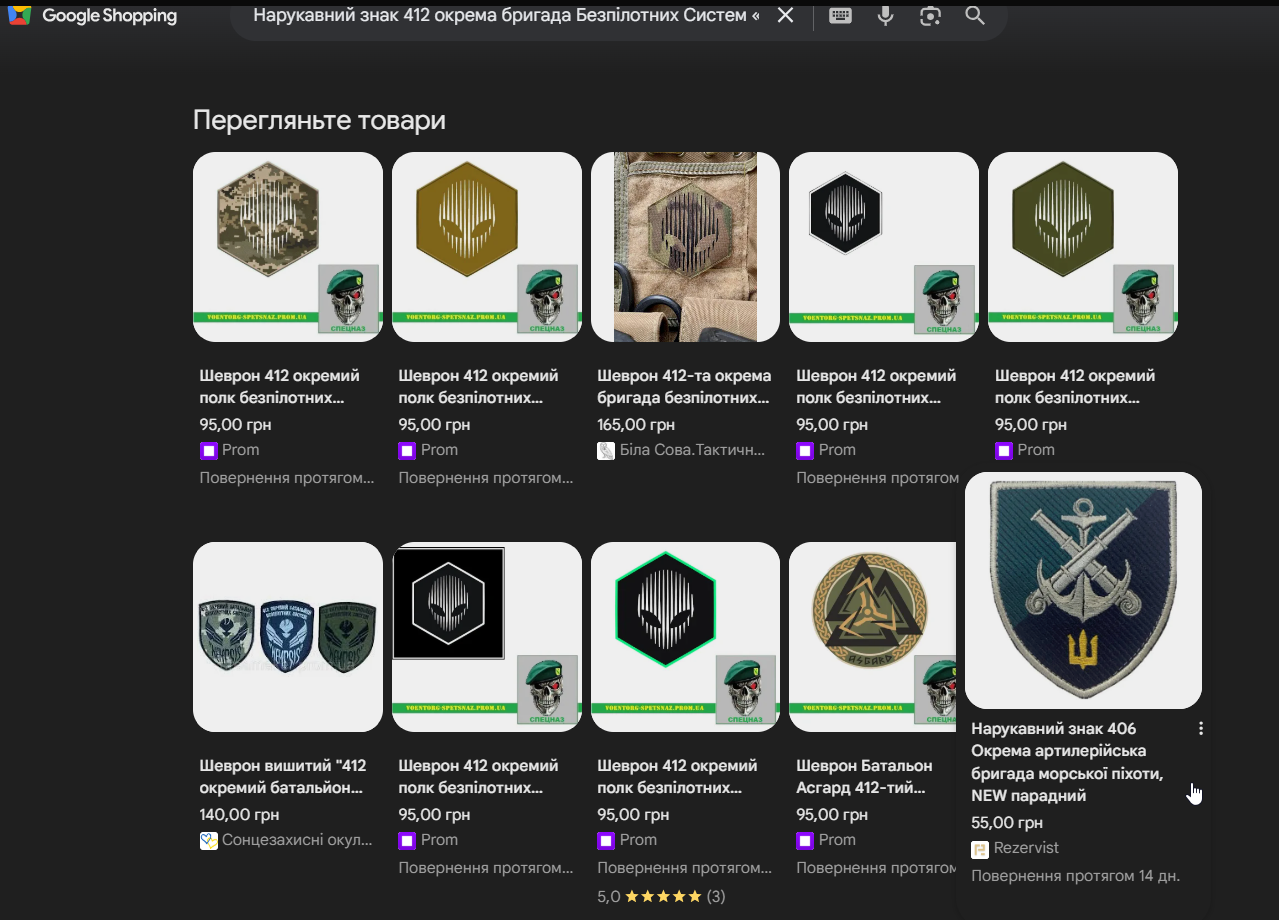1279x920 pixels.
Task: Open the olive green hexagon patch image
Action: [1083, 247]
